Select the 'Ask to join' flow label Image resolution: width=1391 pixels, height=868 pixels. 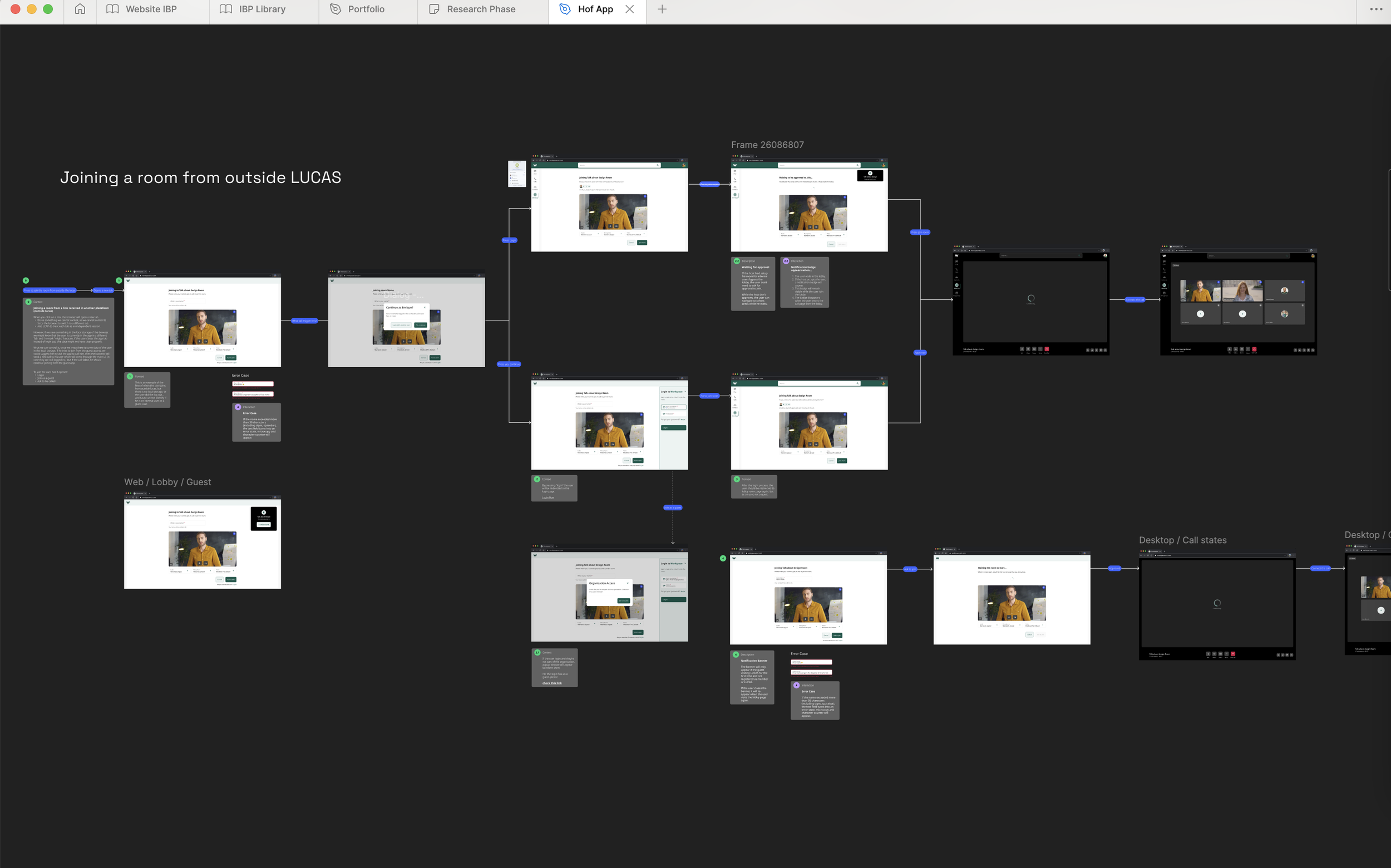pyautogui.click(x=910, y=569)
